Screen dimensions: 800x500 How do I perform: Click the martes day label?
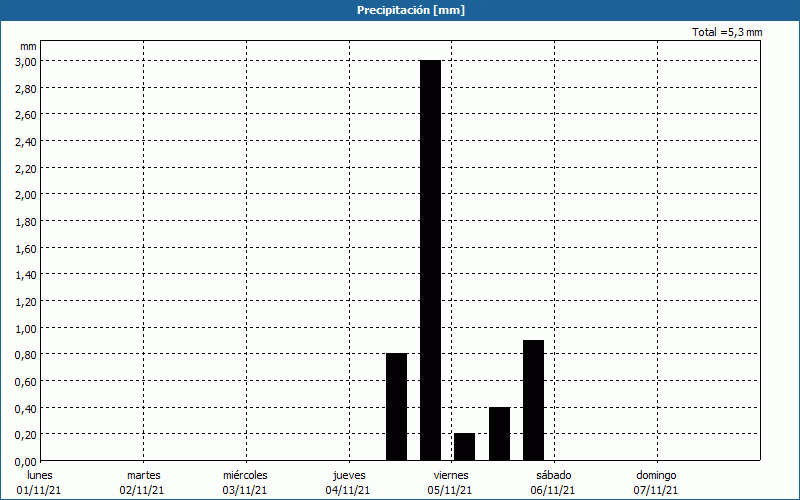(x=144, y=475)
